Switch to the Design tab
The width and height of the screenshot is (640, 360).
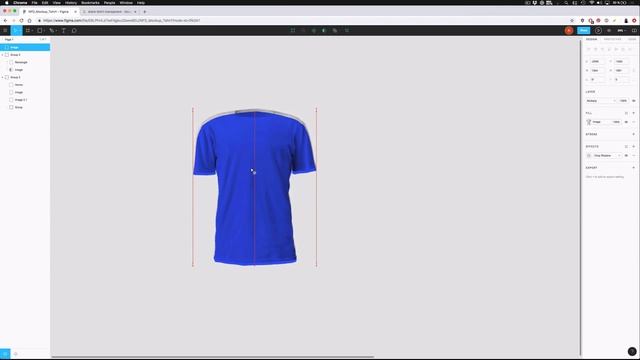point(591,39)
